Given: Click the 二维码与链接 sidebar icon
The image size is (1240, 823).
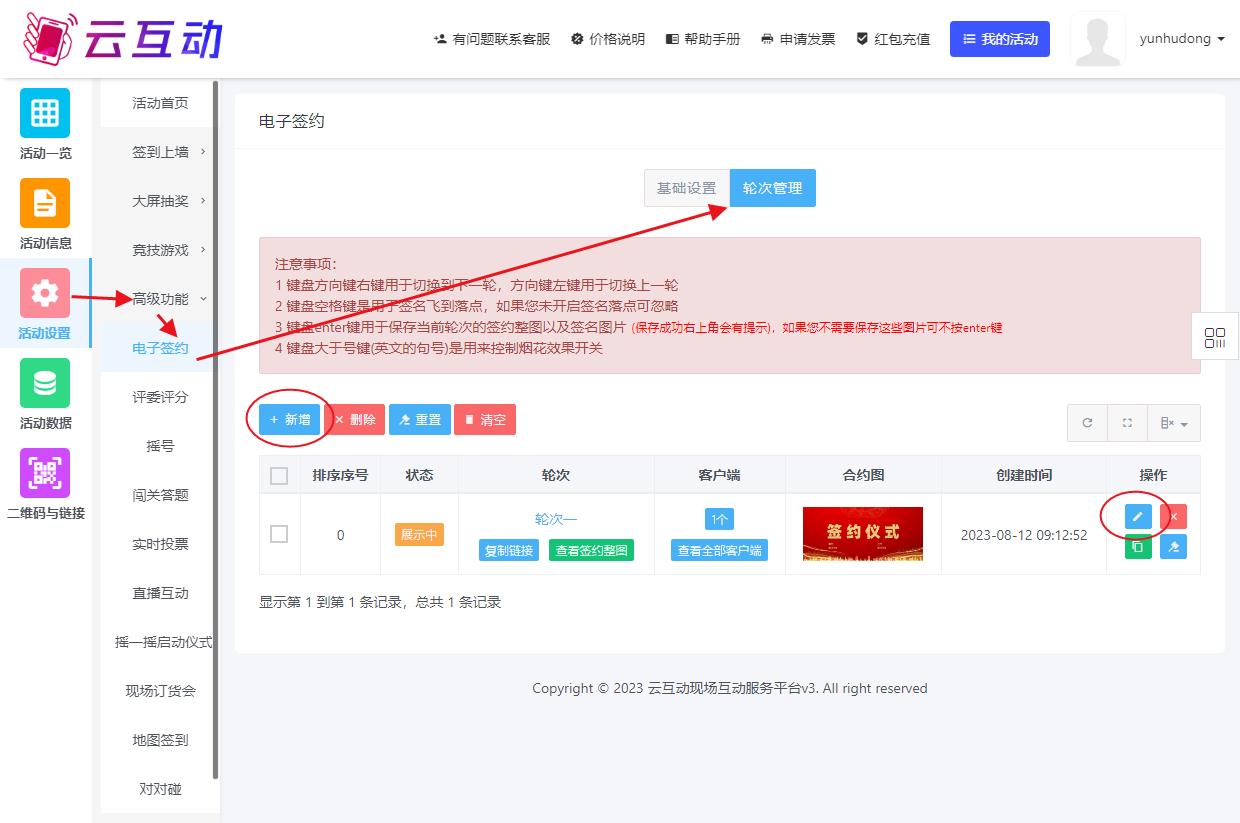Looking at the screenshot, I should tap(45, 484).
